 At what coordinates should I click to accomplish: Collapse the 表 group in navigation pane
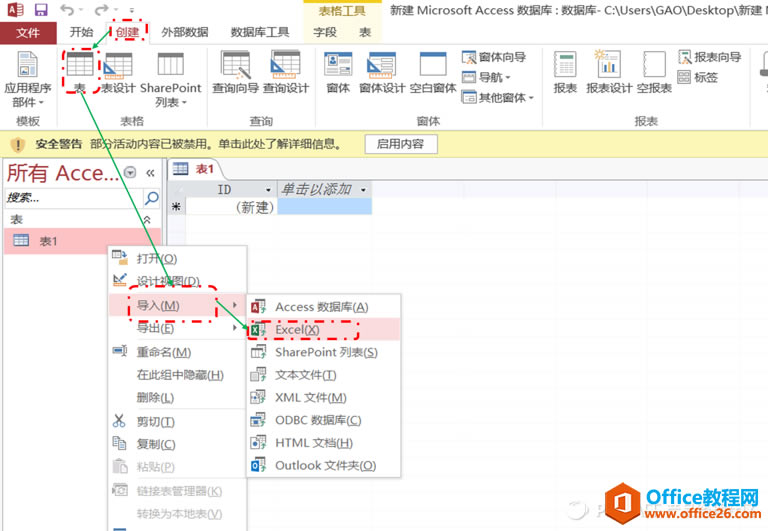coord(146,220)
